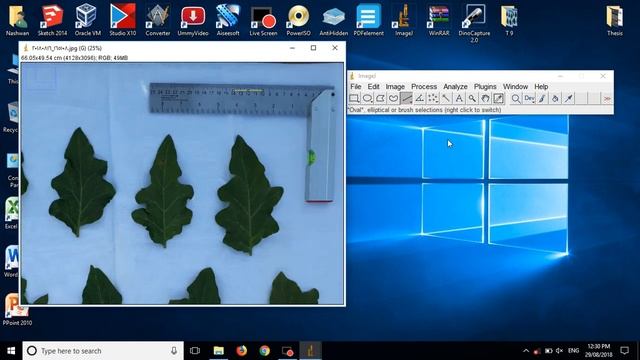640x360 pixels.
Task: Click the rightmost leaf in top row
Action: pos(248,195)
